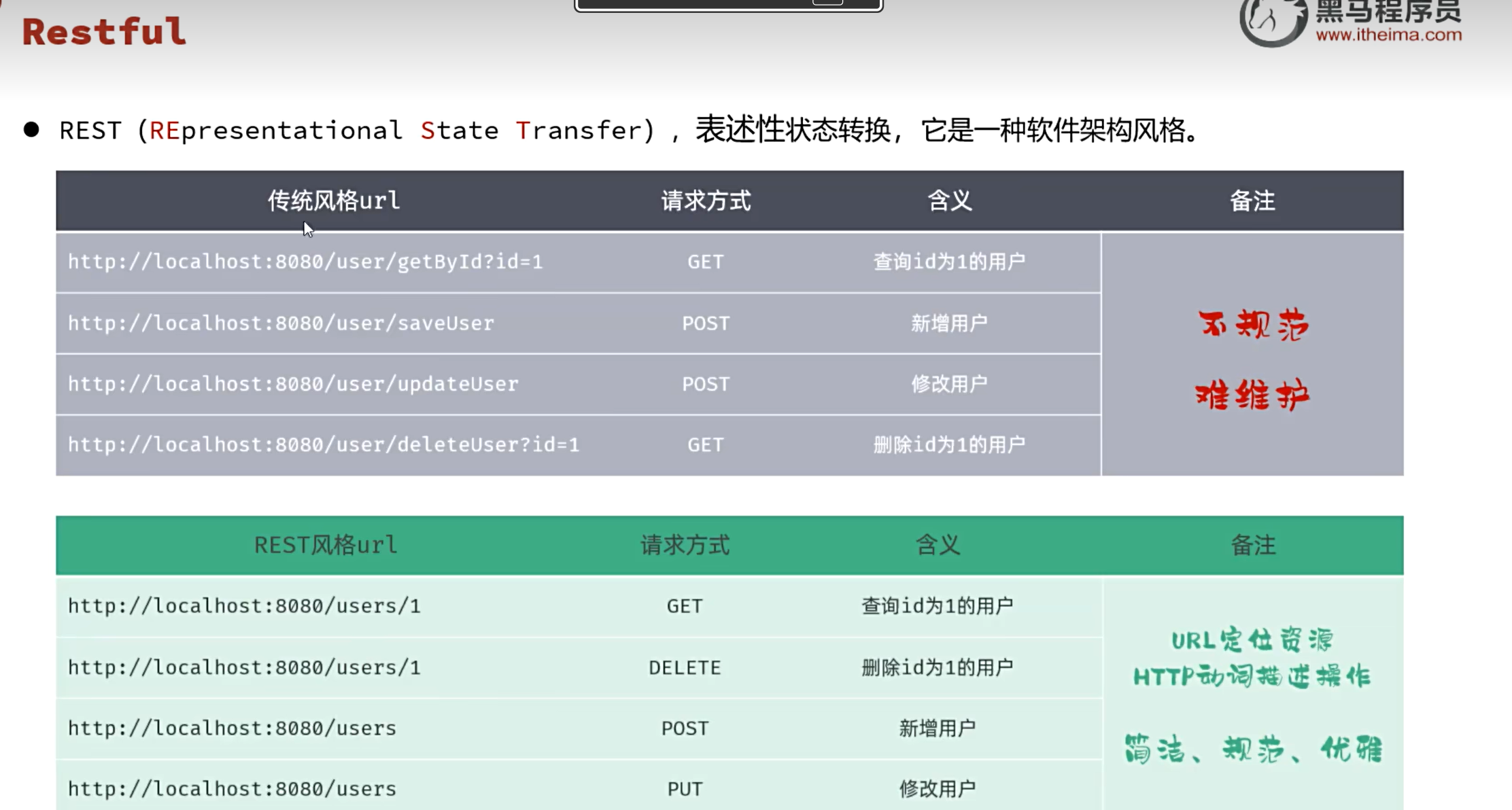The height and width of the screenshot is (810, 1512).
Task: Click GET in the deleteUser row
Action: coord(706,445)
